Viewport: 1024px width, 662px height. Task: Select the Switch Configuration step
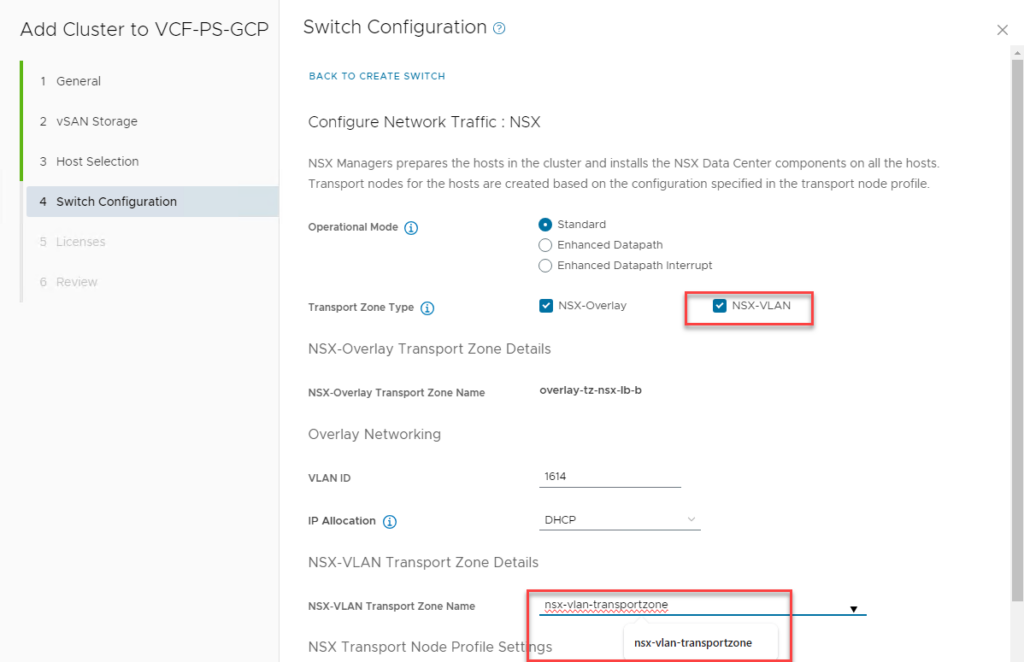pos(116,201)
